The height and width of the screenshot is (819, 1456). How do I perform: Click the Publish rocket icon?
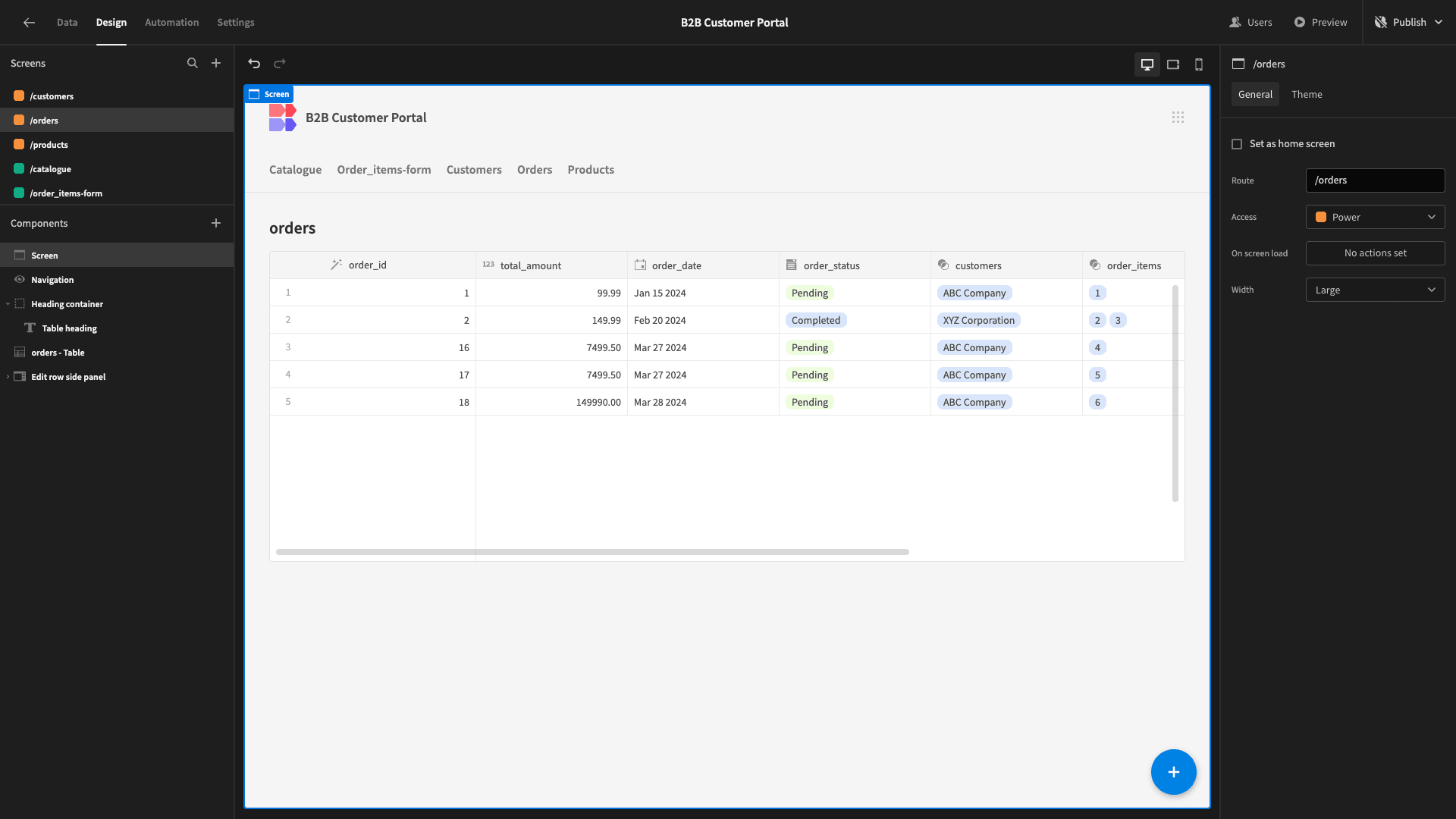[1381, 23]
